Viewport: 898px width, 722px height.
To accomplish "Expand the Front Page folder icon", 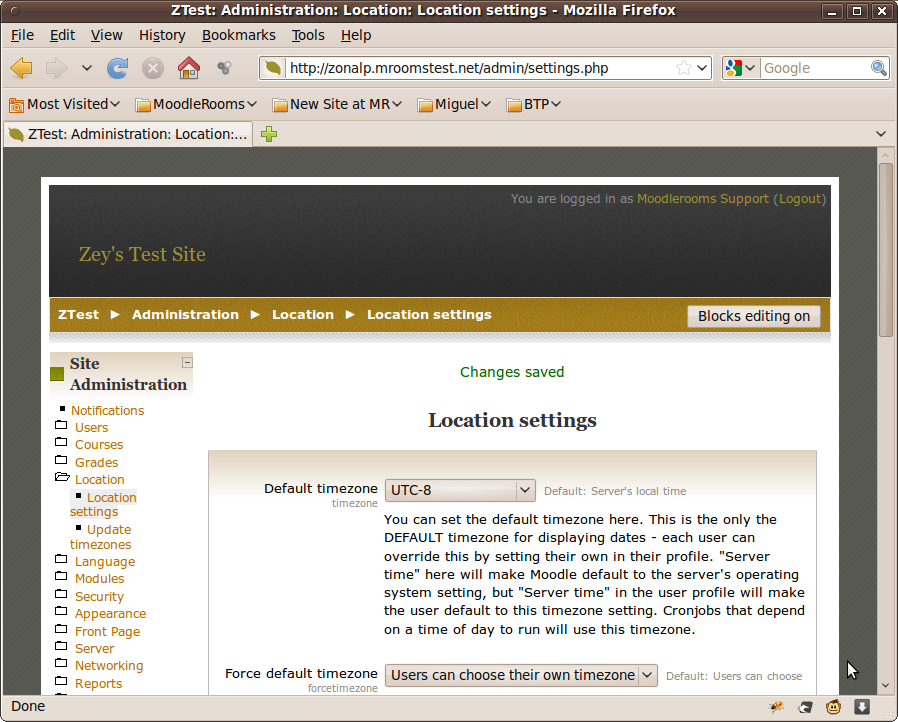I will (x=61, y=629).
